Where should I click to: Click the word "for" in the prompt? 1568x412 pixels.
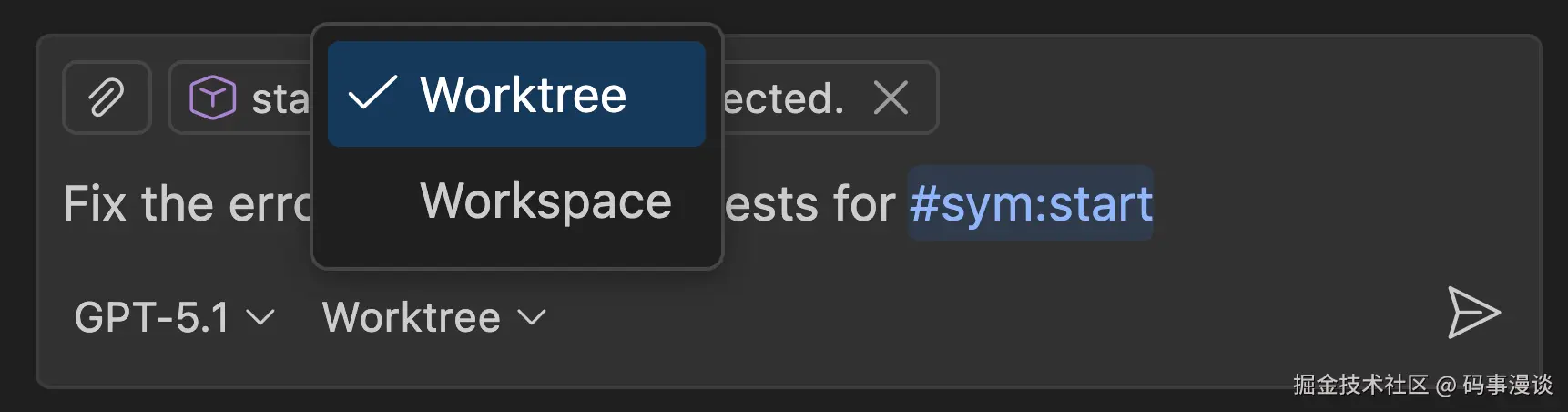coord(860,203)
